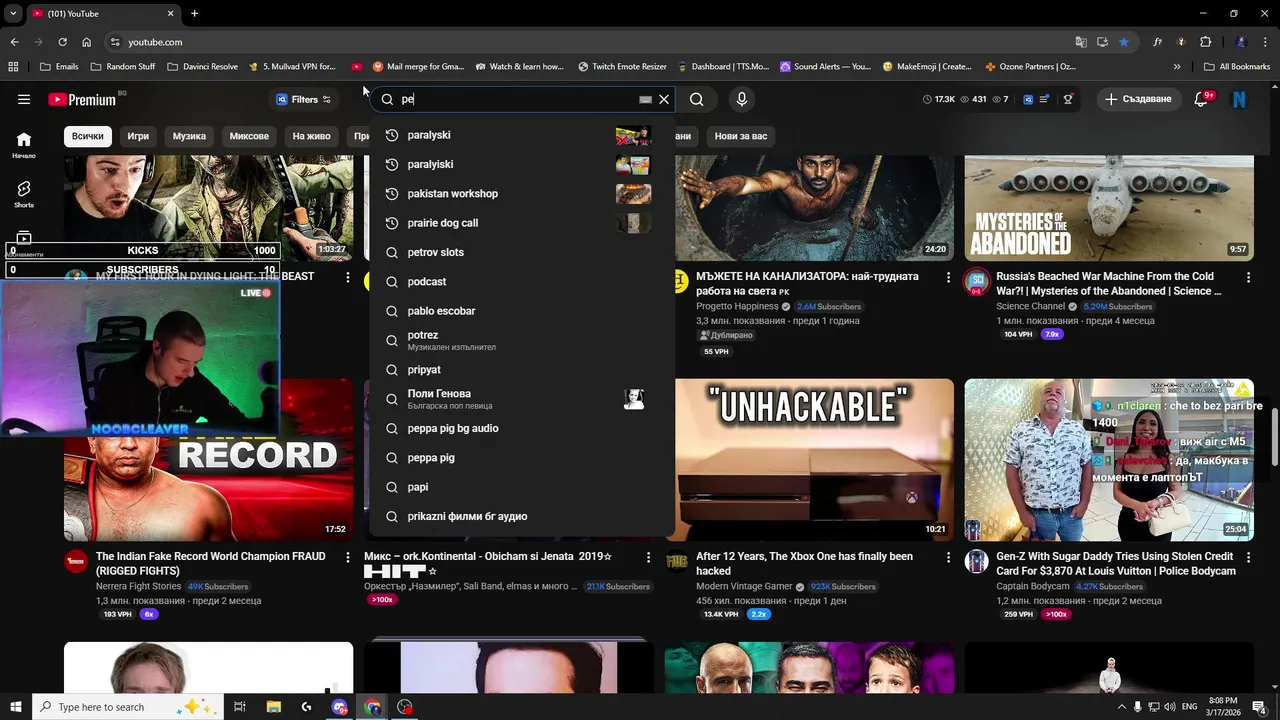Open Mysteries of the Abandoned video thumbnail
1280x720 pixels.
click(x=1109, y=208)
